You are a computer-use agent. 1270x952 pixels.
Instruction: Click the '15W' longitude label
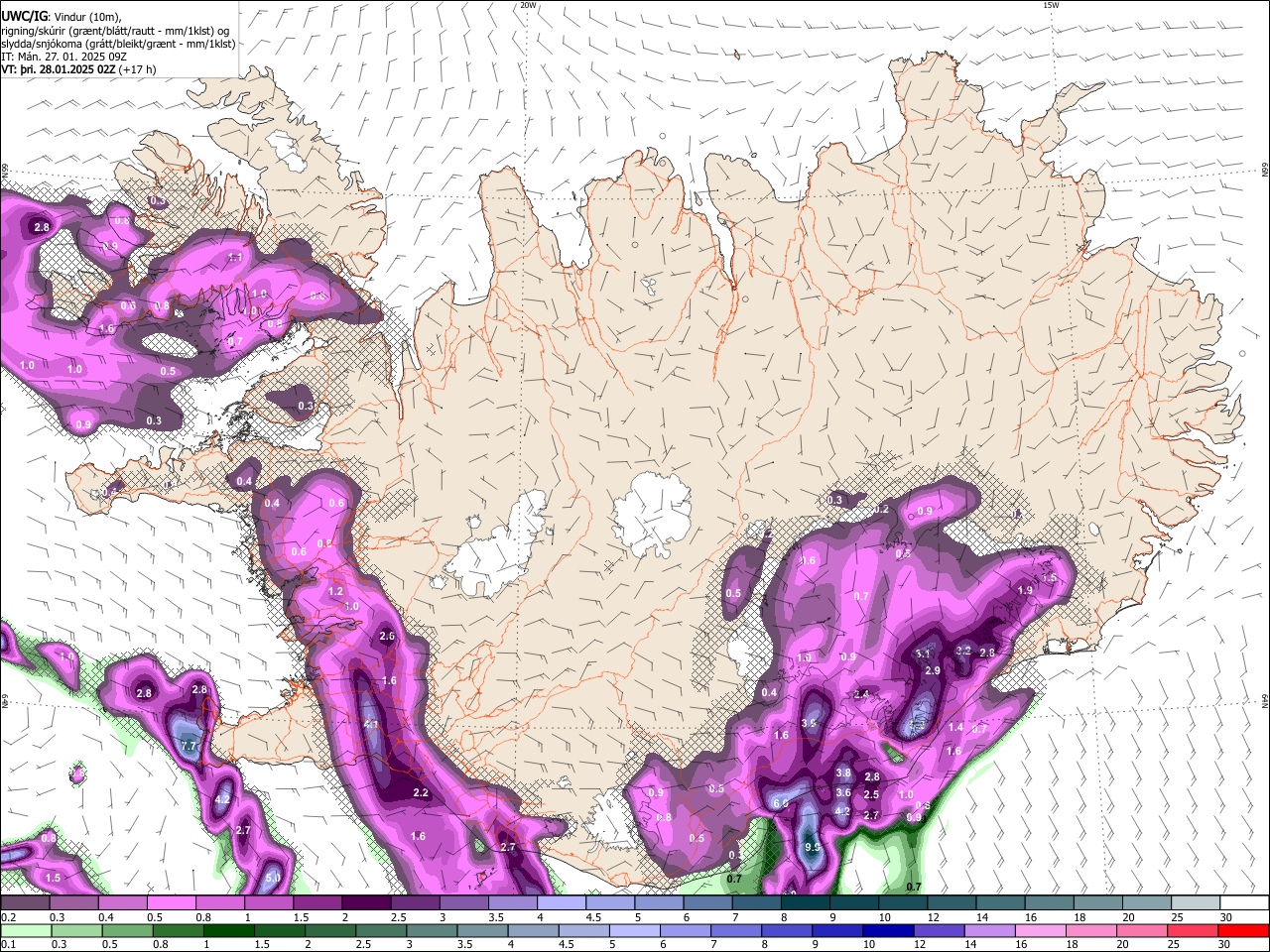coord(1051,5)
